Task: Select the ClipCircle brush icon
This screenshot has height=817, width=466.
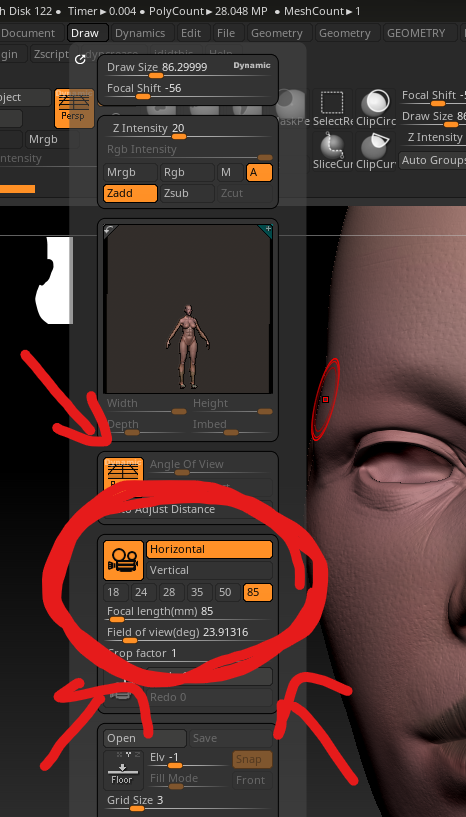Action: [x=376, y=108]
